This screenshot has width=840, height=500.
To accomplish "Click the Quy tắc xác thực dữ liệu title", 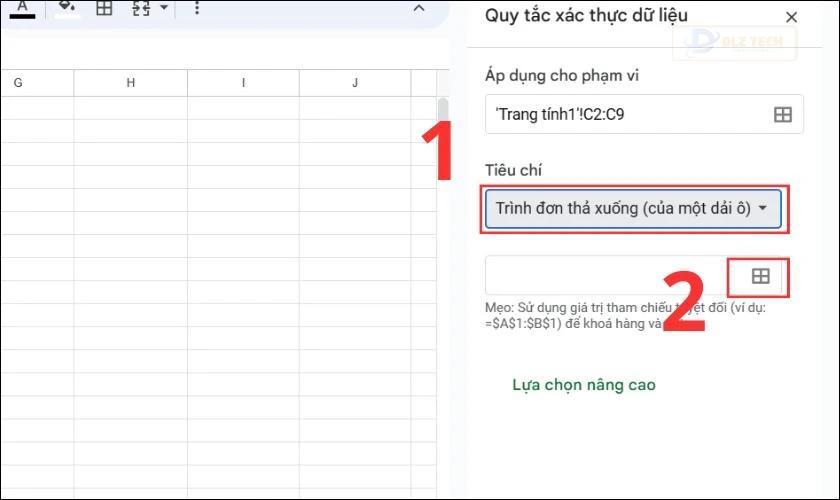I will 586,16.
